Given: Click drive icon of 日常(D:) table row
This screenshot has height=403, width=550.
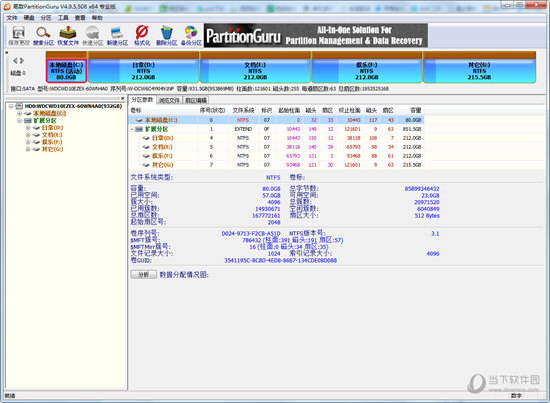Looking at the screenshot, I should 146,138.
